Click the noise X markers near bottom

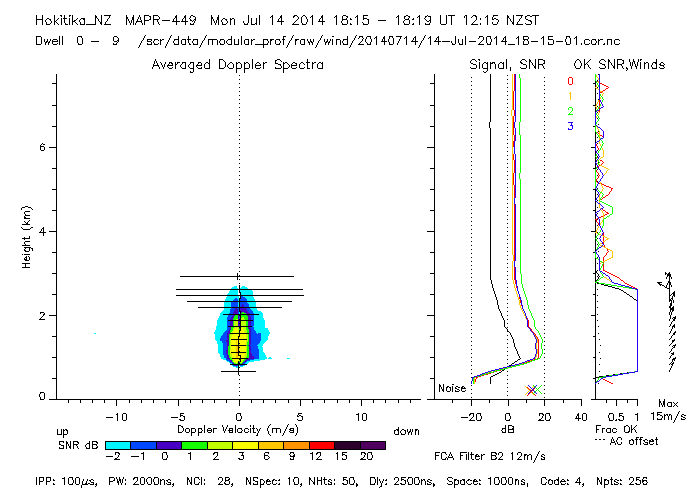tap(533, 390)
